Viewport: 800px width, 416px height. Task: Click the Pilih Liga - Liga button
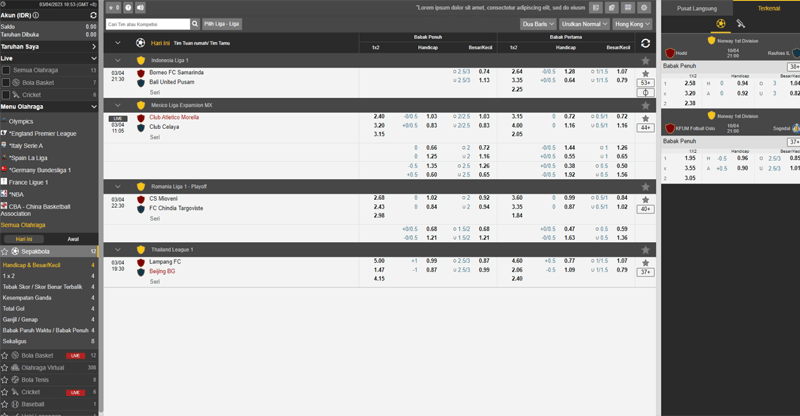[221, 23]
